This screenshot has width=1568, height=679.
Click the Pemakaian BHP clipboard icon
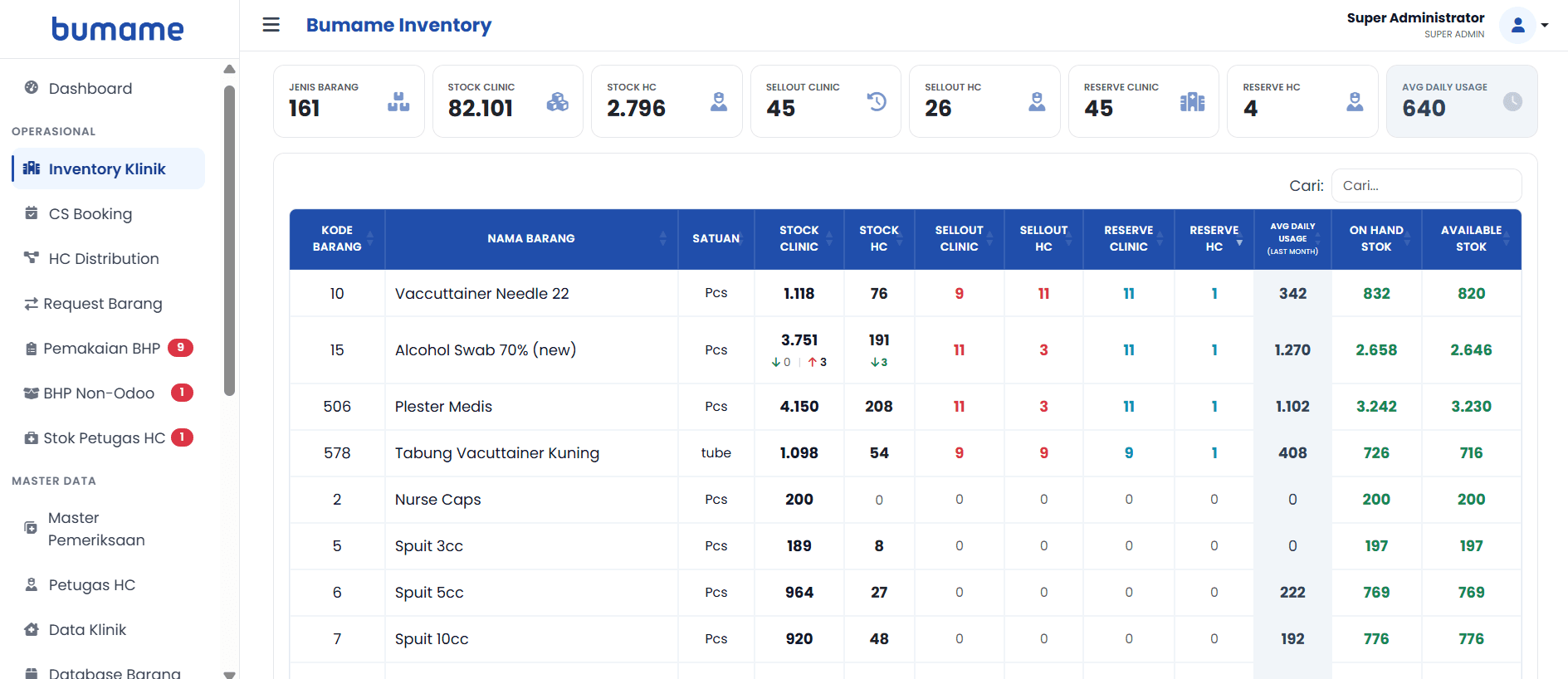click(x=32, y=349)
